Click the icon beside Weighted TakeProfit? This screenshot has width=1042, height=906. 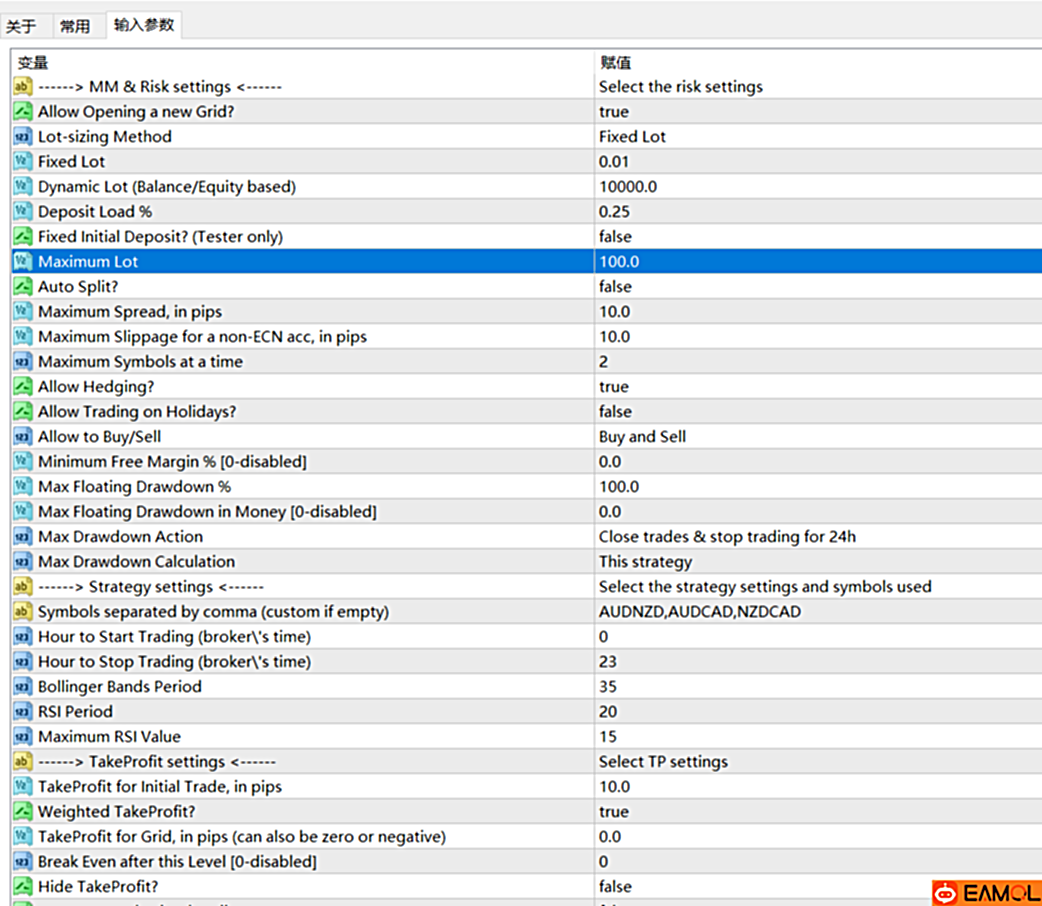click(x=22, y=812)
